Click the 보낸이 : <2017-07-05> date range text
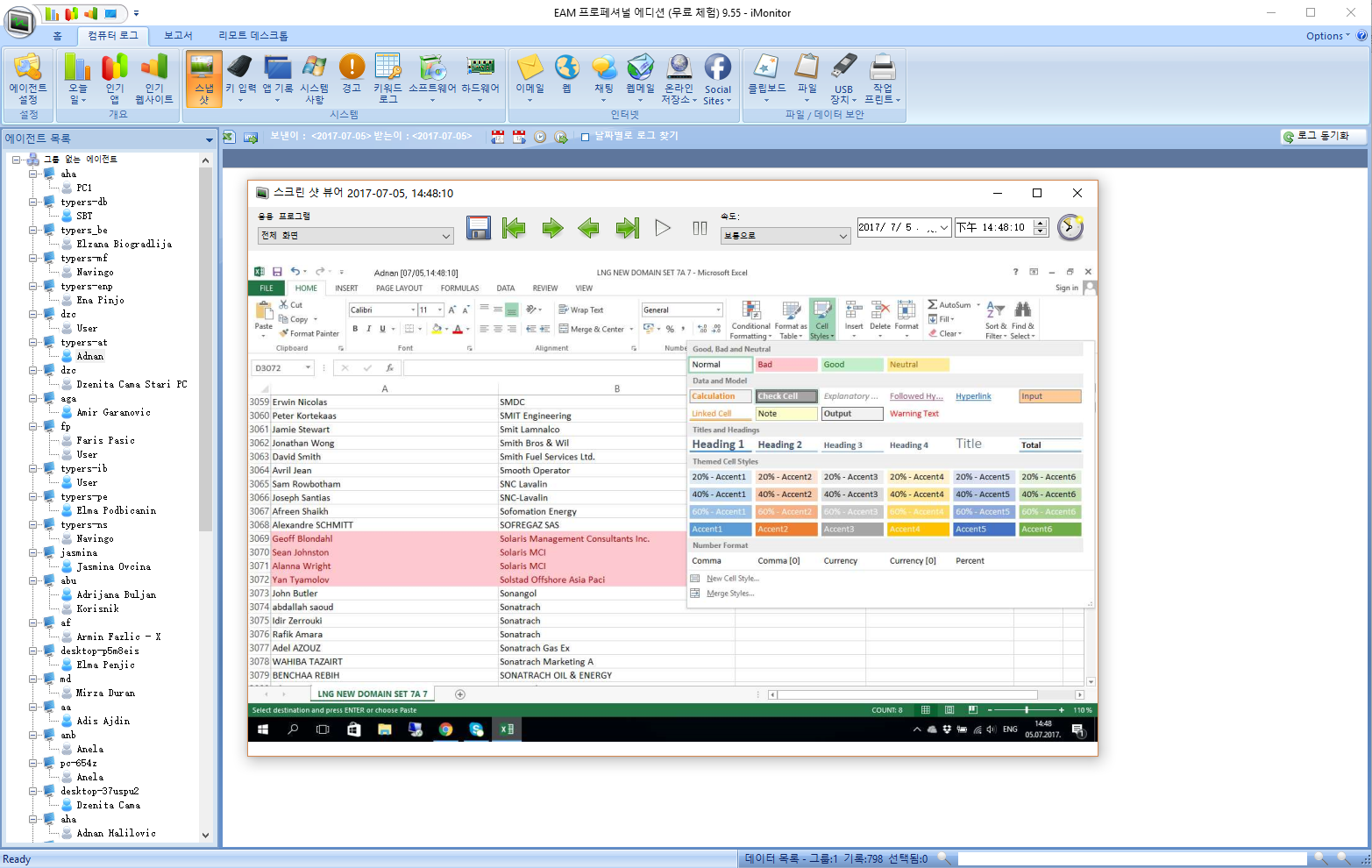This screenshot has height=868, width=1372. click(371, 136)
